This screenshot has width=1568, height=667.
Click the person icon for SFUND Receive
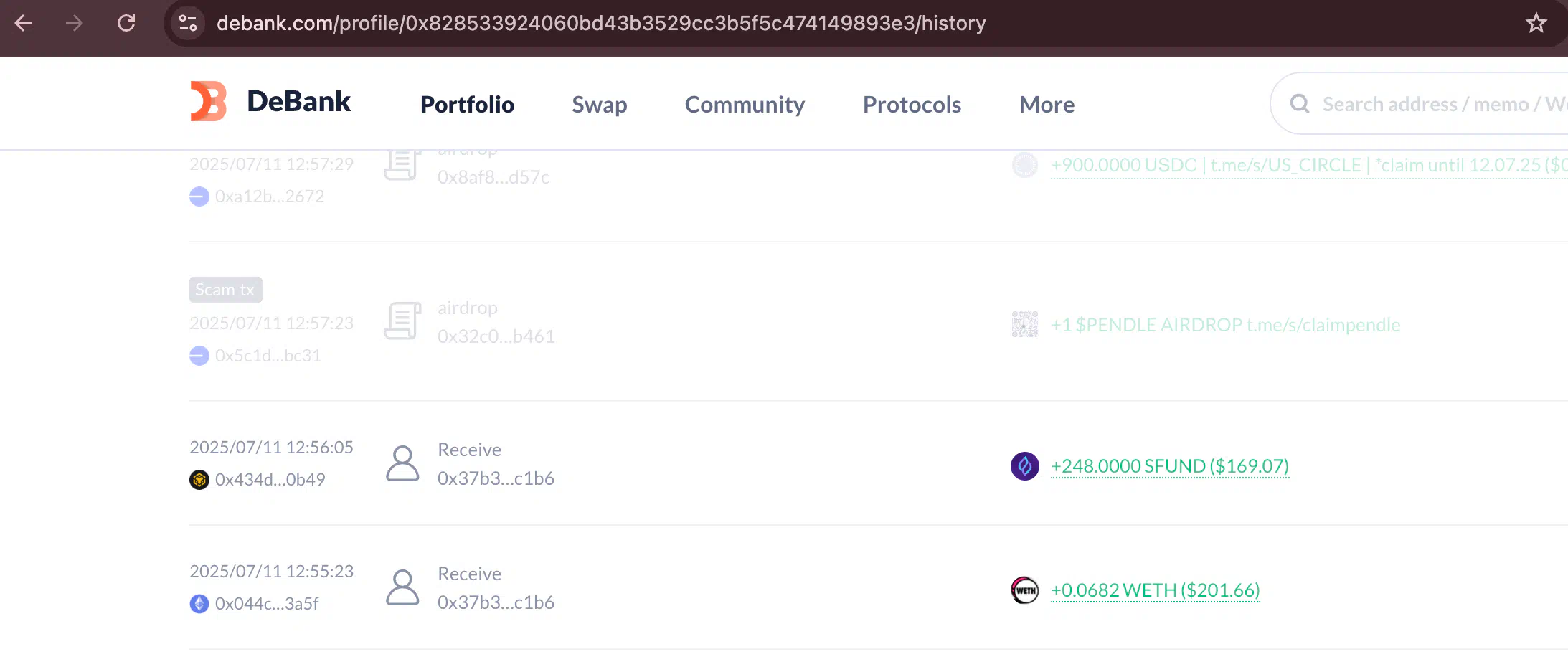(x=402, y=464)
